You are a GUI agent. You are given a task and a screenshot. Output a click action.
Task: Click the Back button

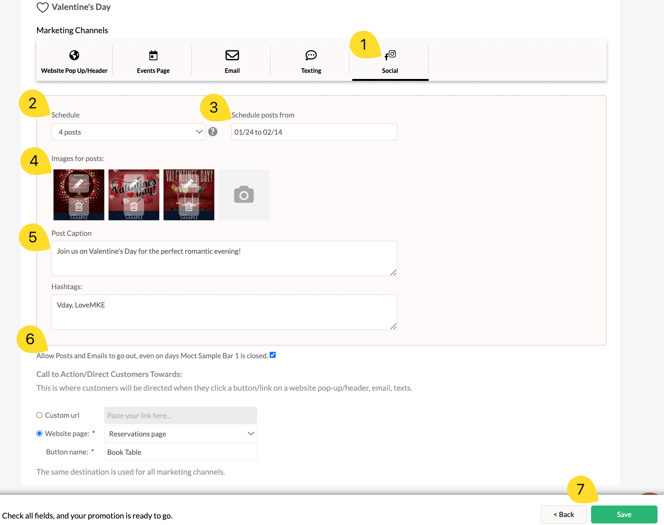pyautogui.click(x=563, y=514)
